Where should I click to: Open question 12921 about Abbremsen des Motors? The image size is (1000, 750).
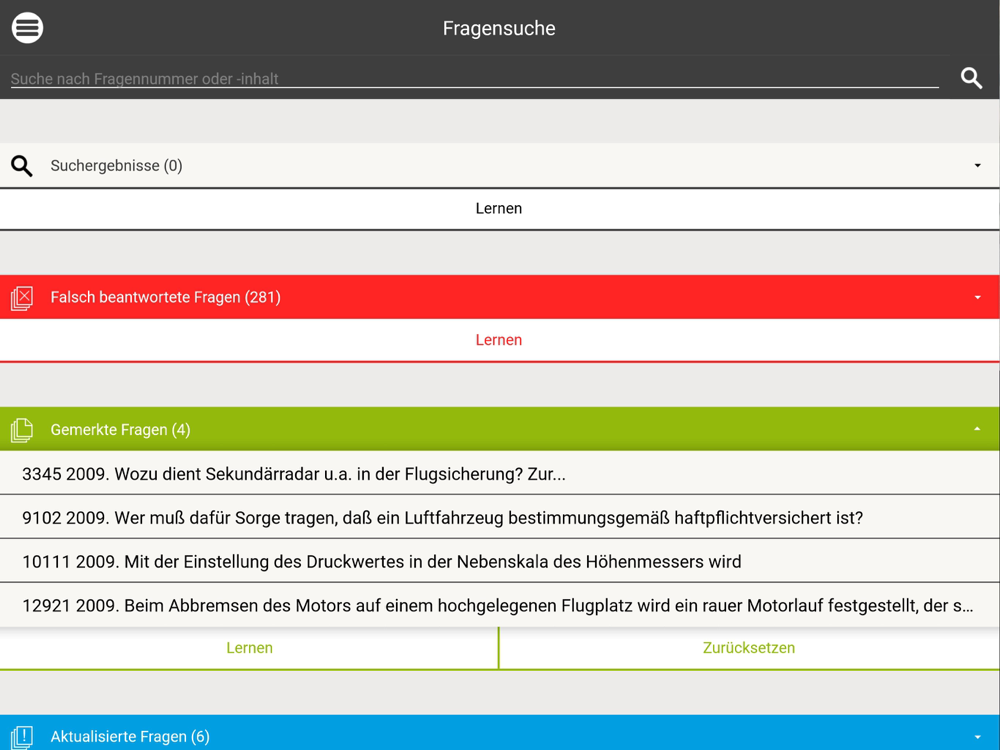click(x=499, y=605)
